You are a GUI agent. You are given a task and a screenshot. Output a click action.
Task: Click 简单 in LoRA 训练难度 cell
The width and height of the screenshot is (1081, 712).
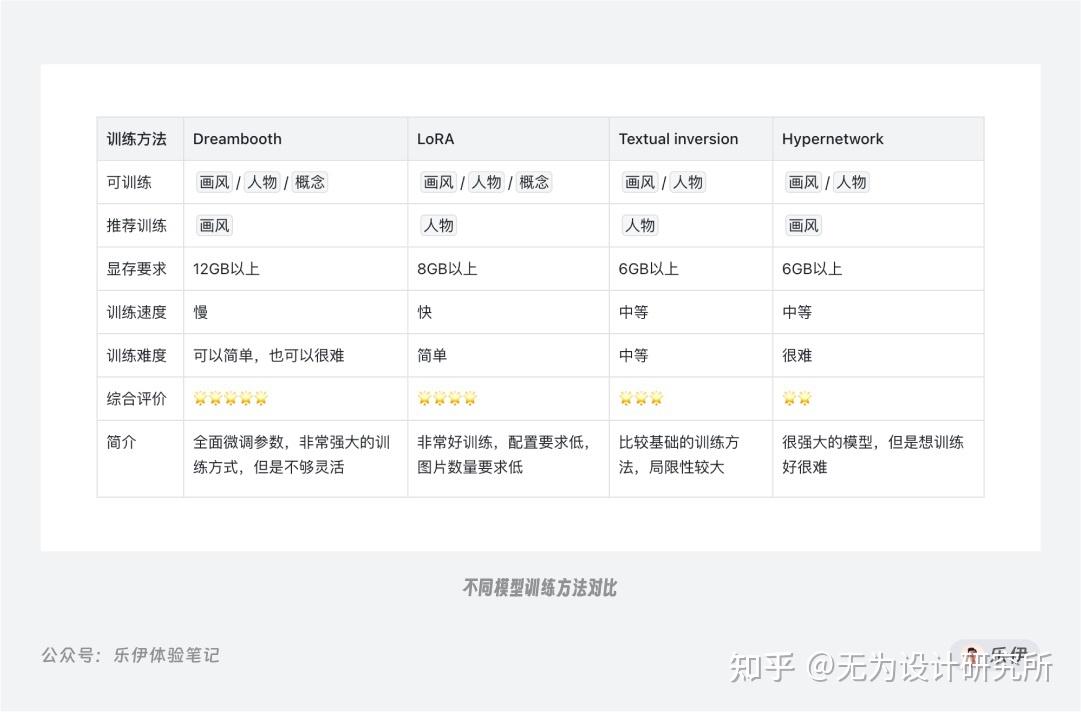(x=432, y=356)
